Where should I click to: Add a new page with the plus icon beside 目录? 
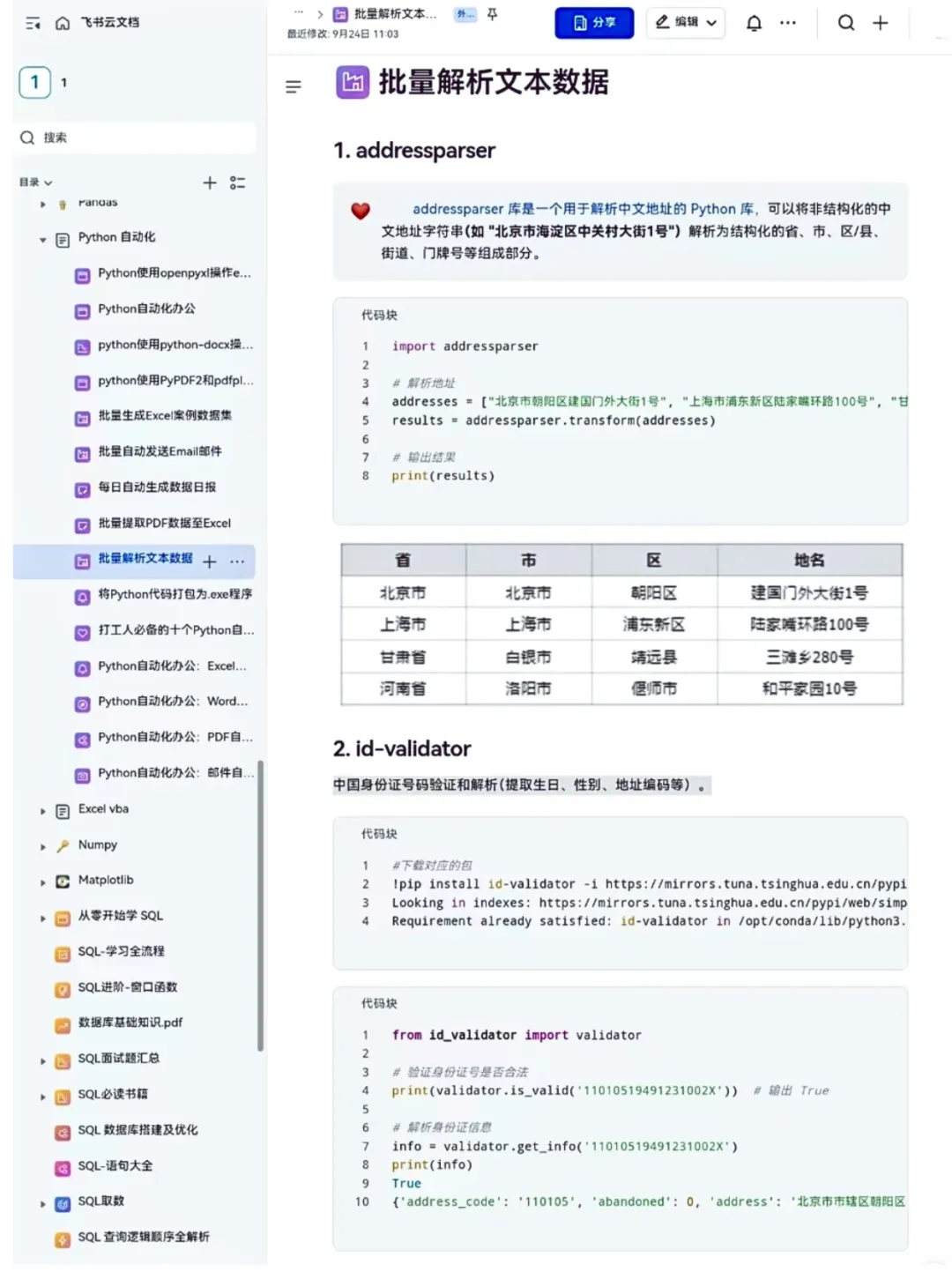[210, 182]
